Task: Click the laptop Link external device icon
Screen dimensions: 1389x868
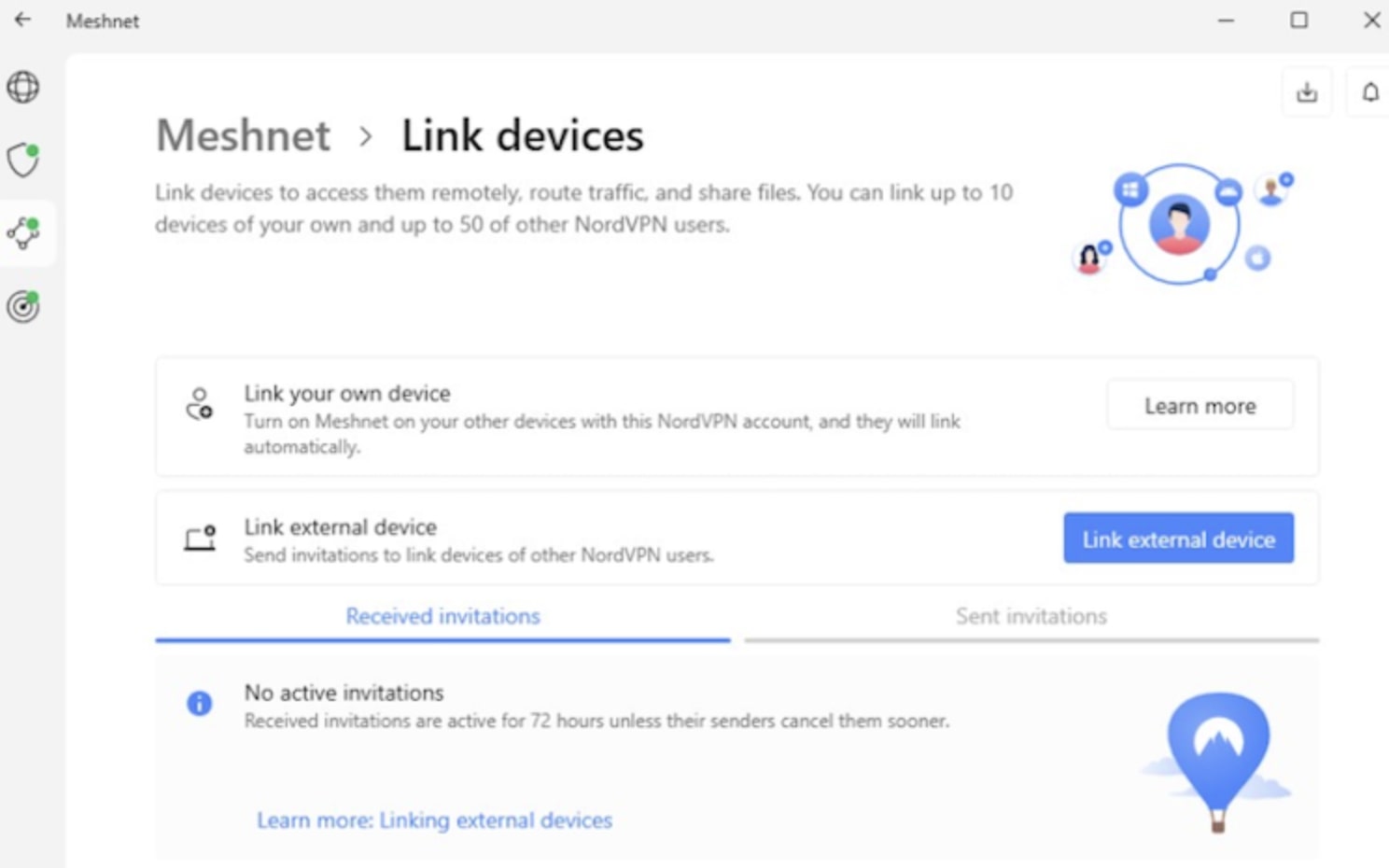Action: (x=200, y=539)
